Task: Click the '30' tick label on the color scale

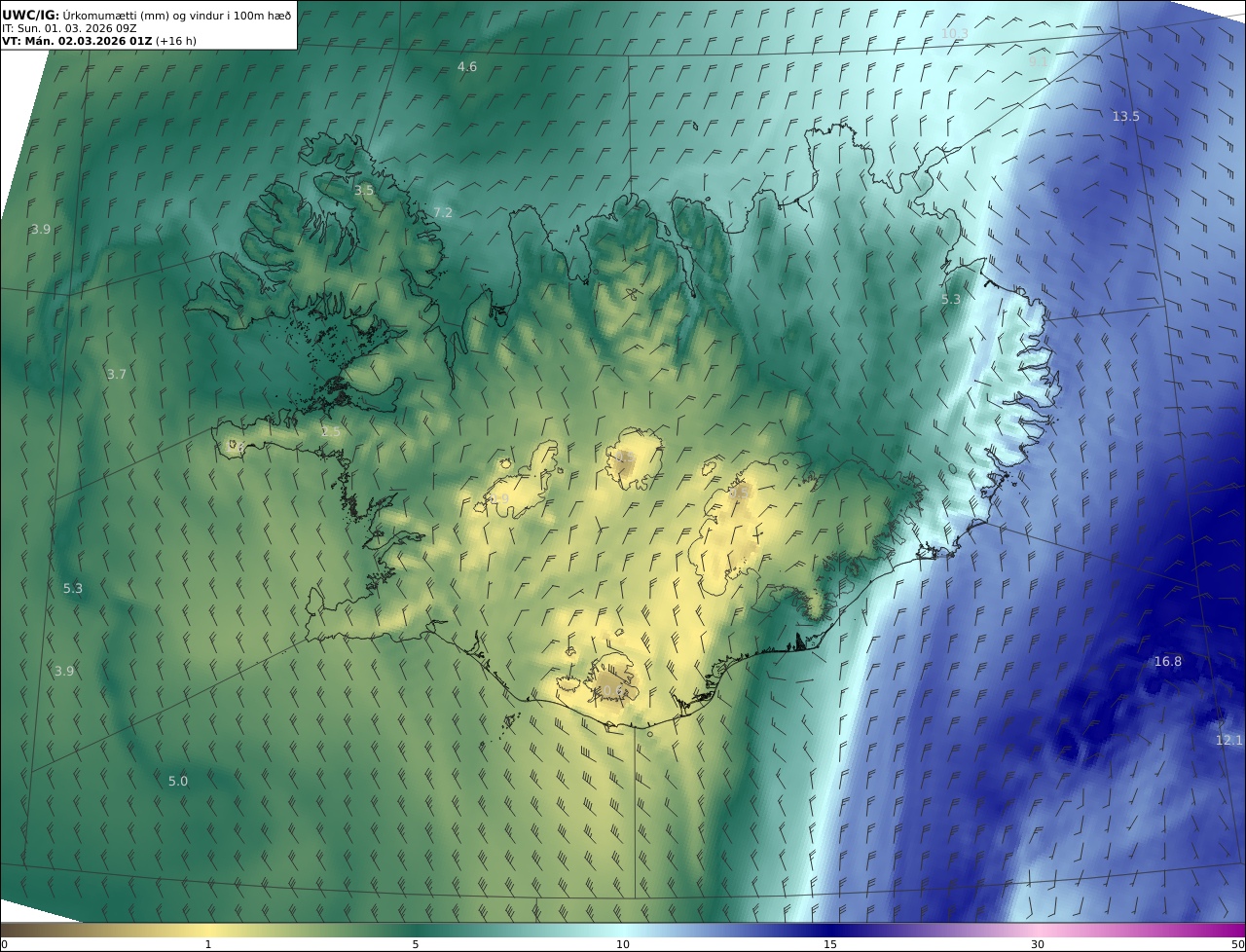Action: pos(1038,944)
